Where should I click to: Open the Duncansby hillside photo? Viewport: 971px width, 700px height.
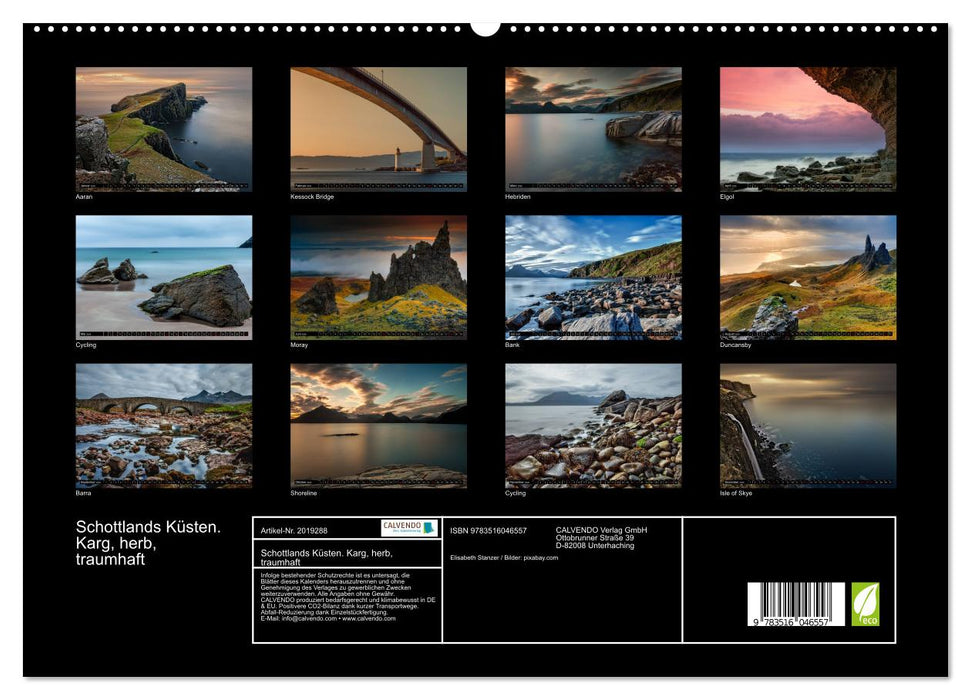808,277
